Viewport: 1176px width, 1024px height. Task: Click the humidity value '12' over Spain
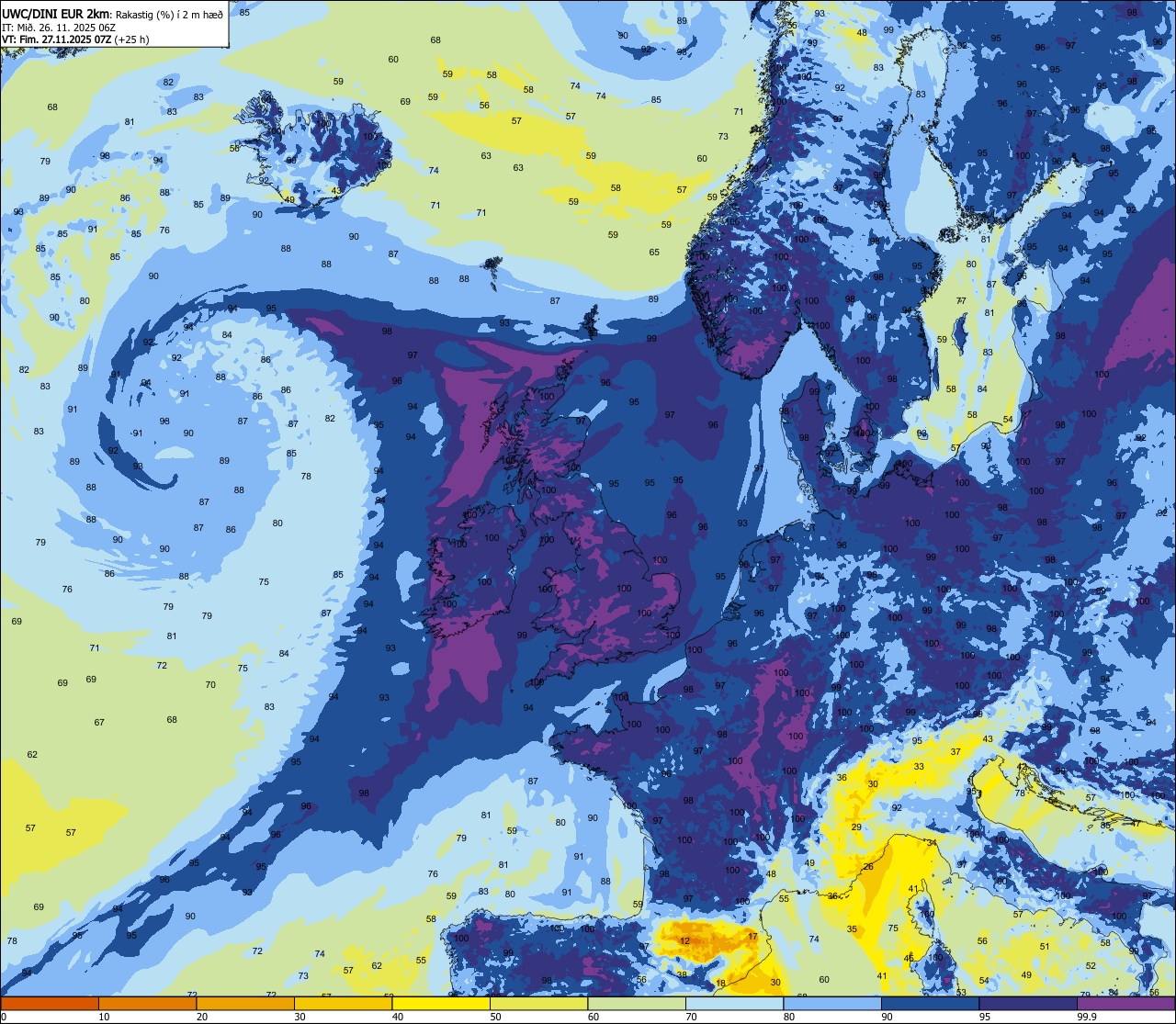click(x=685, y=941)
